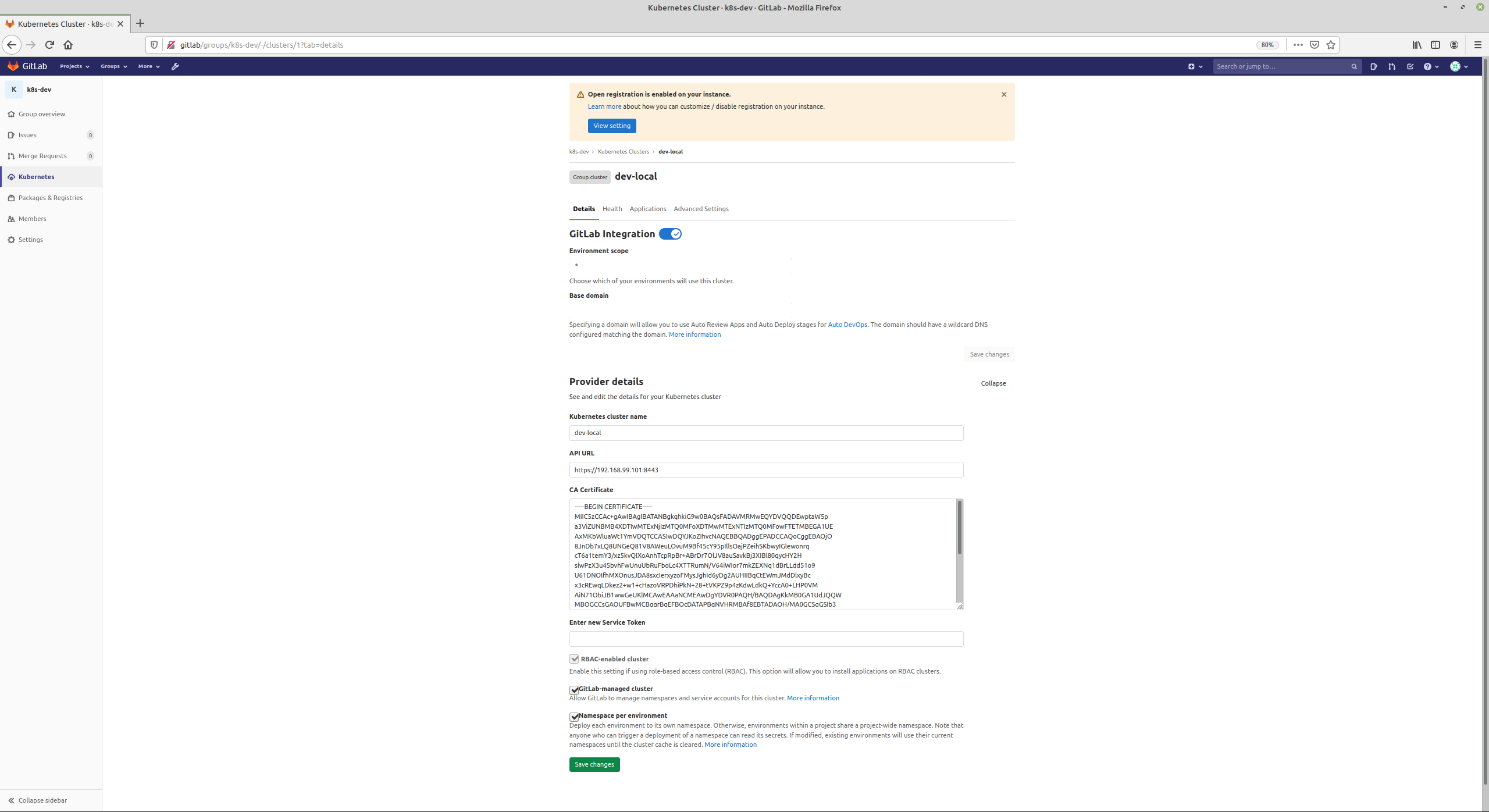
Task: Open the Merge requests icon in the header
Action: tap(1391, 66)
